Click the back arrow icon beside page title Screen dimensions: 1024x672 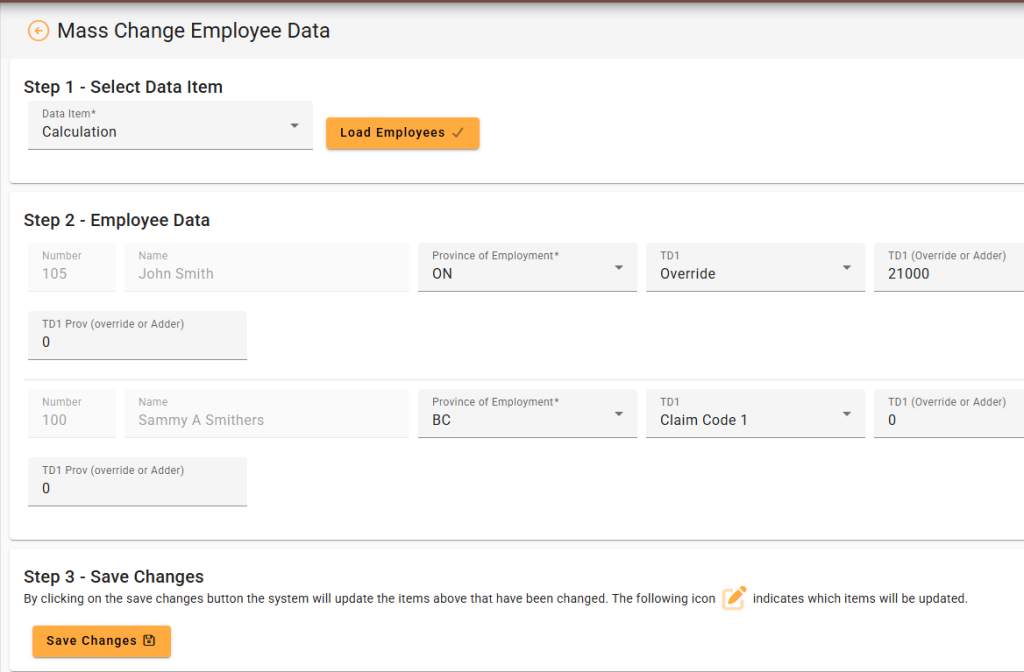38,31
